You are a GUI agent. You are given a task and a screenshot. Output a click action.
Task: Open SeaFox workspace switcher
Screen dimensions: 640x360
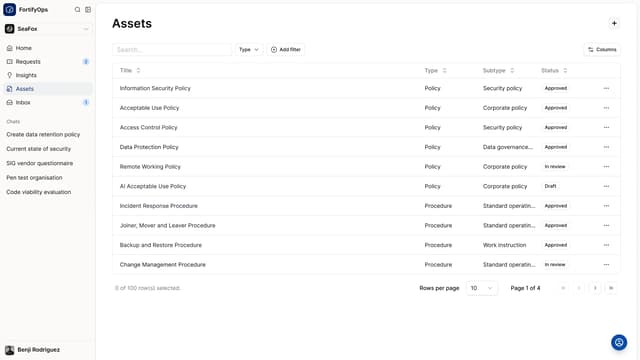coord(47,29)
